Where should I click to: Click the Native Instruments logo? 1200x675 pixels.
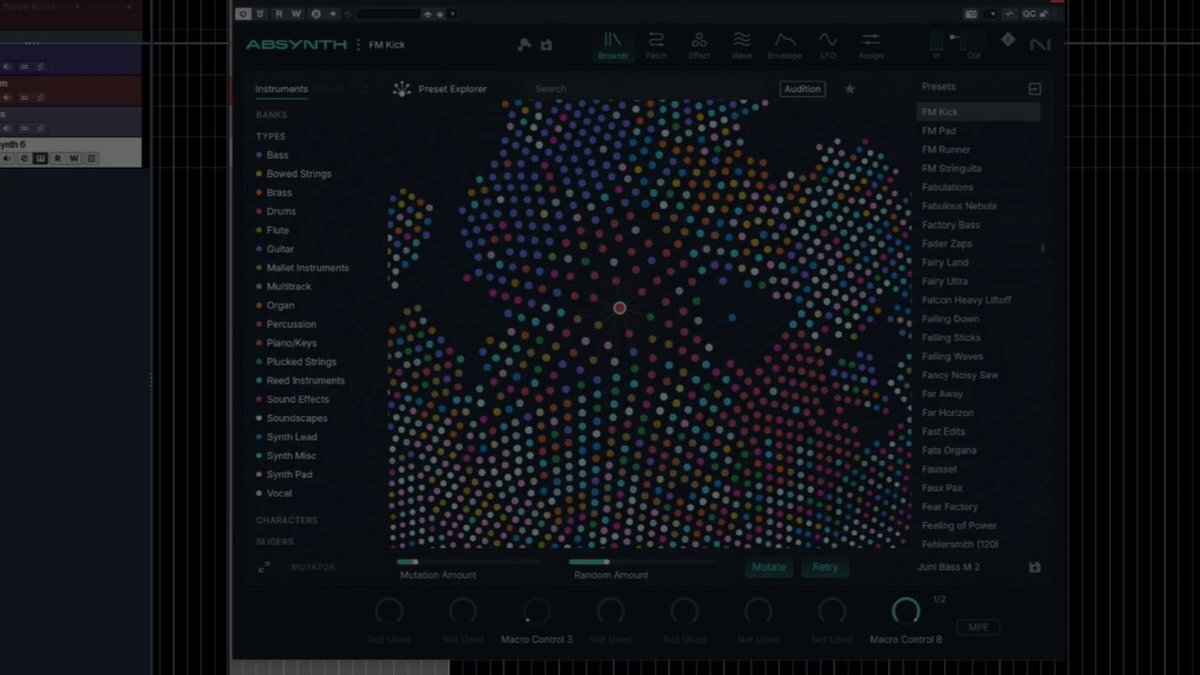tap(1040, 45)
